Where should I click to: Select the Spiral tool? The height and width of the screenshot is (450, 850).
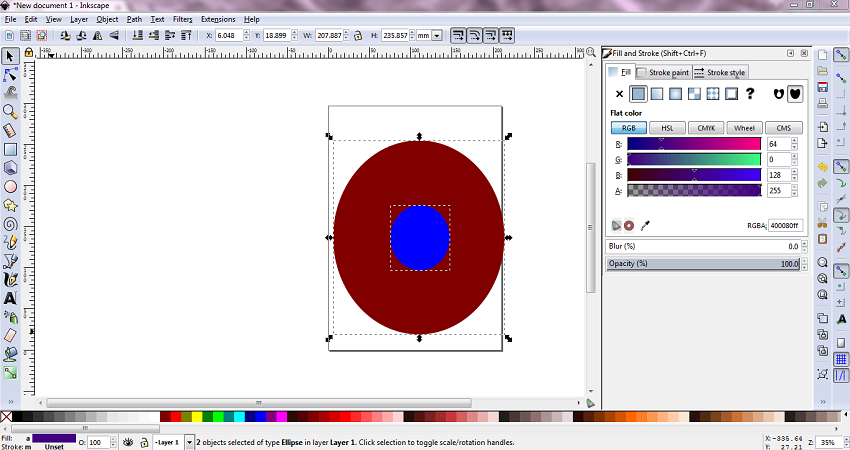click(x=10, y=224)
